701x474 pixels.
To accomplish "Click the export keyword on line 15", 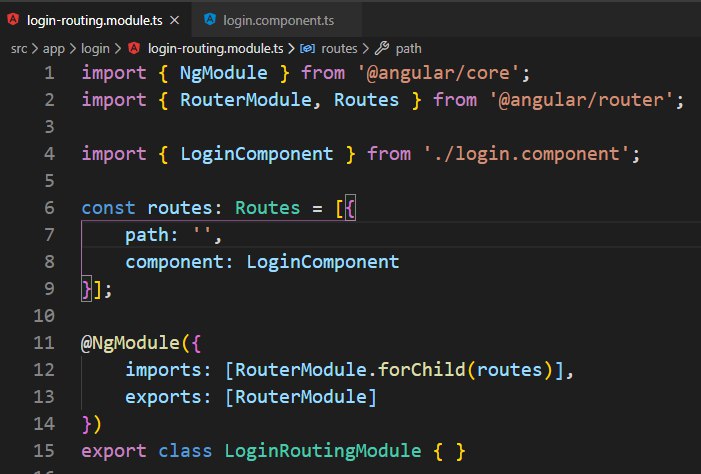I will (114, 451).
